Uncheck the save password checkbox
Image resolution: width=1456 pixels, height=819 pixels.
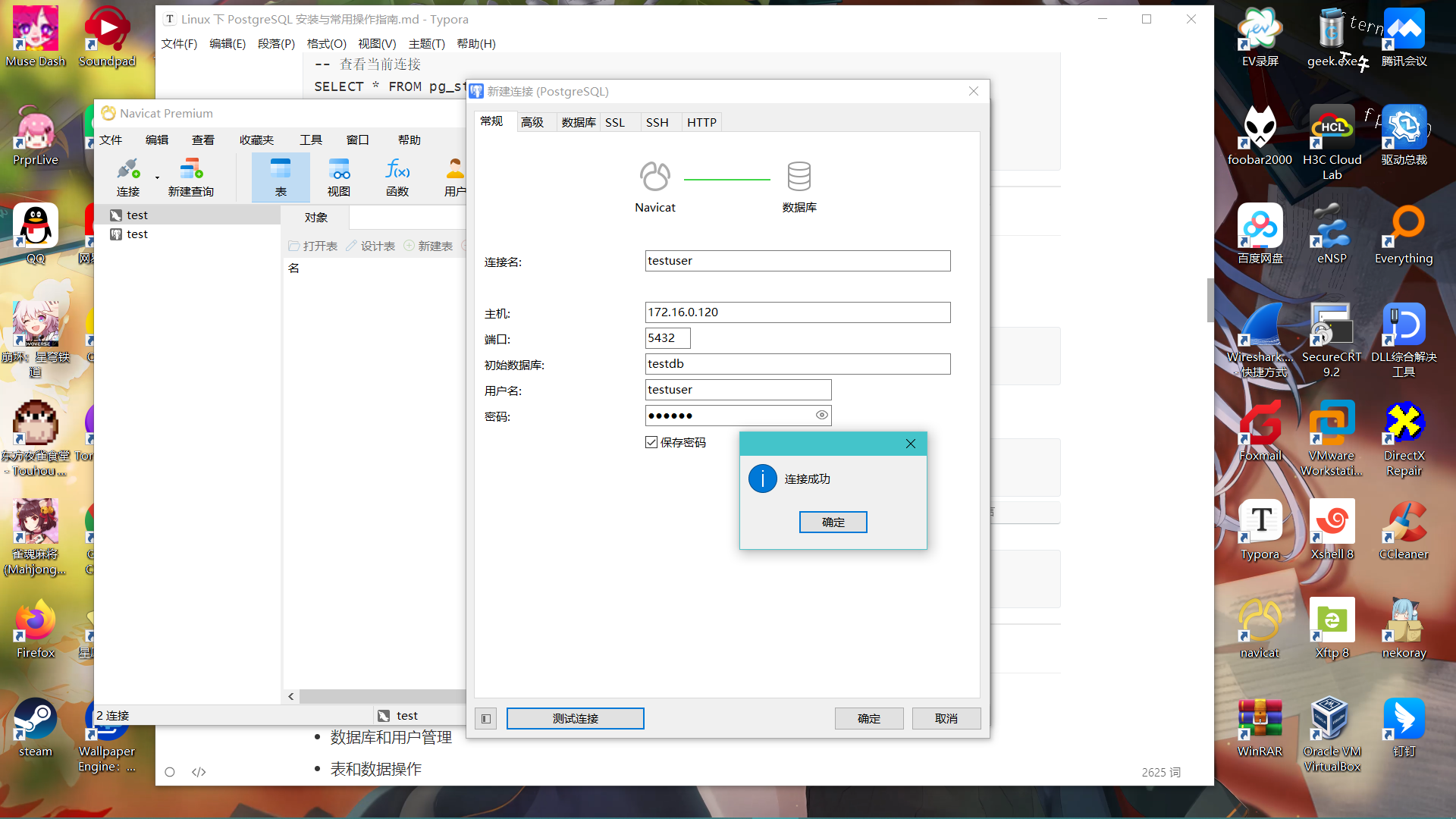(651, 442)
